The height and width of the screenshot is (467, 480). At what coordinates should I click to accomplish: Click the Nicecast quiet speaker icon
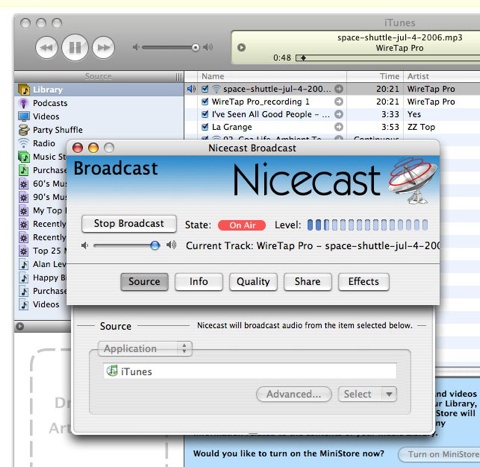click(x=85, y=246)
